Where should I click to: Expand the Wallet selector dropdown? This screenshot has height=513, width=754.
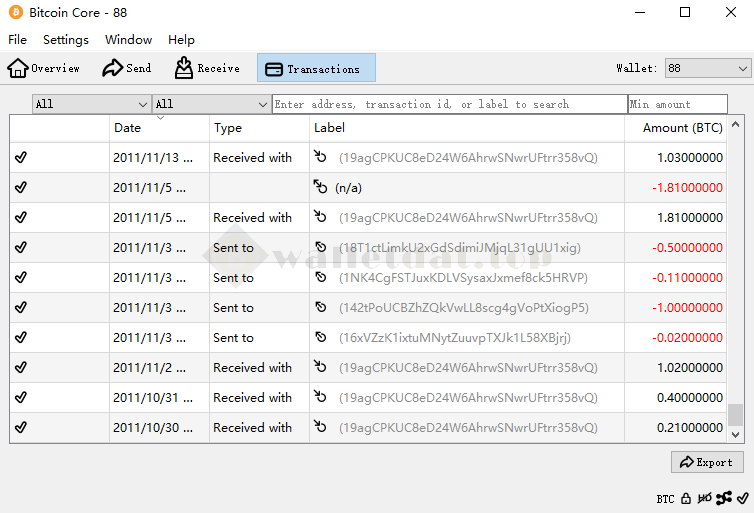(x=708, y=68)
